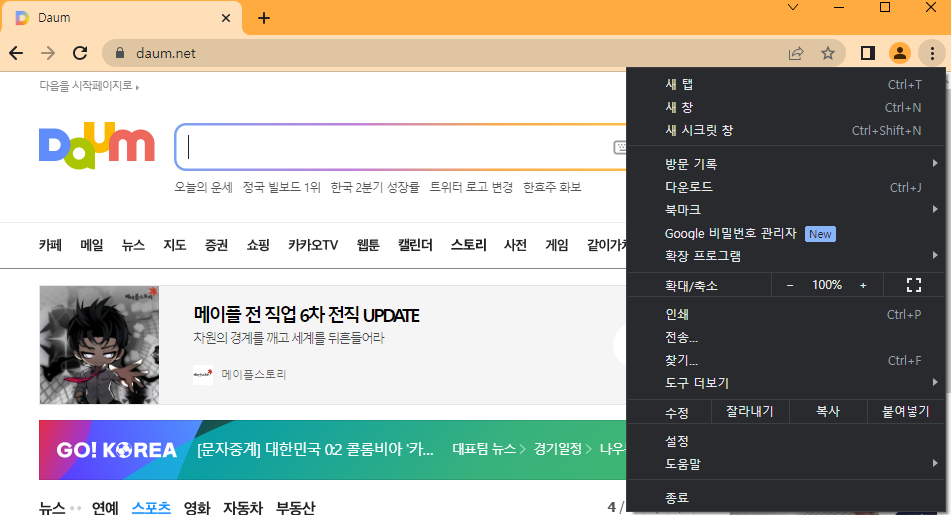Reload the Daum page
The image size is (951, 515).
[80, 53]
